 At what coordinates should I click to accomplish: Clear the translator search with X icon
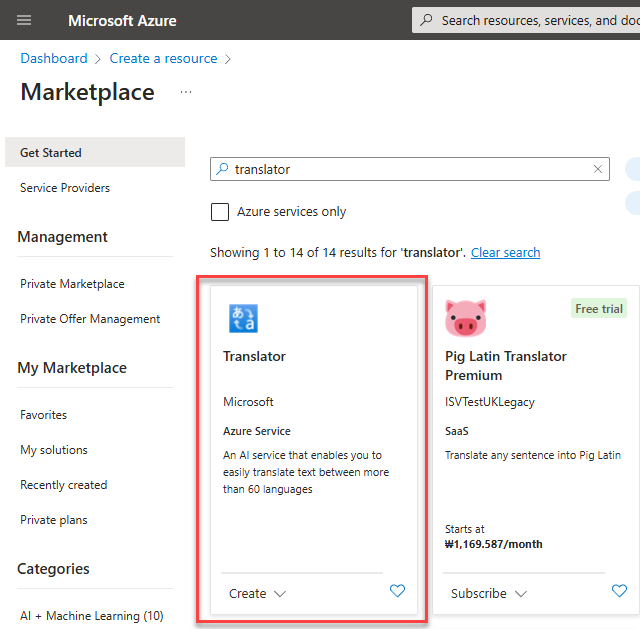coord(599,169)
